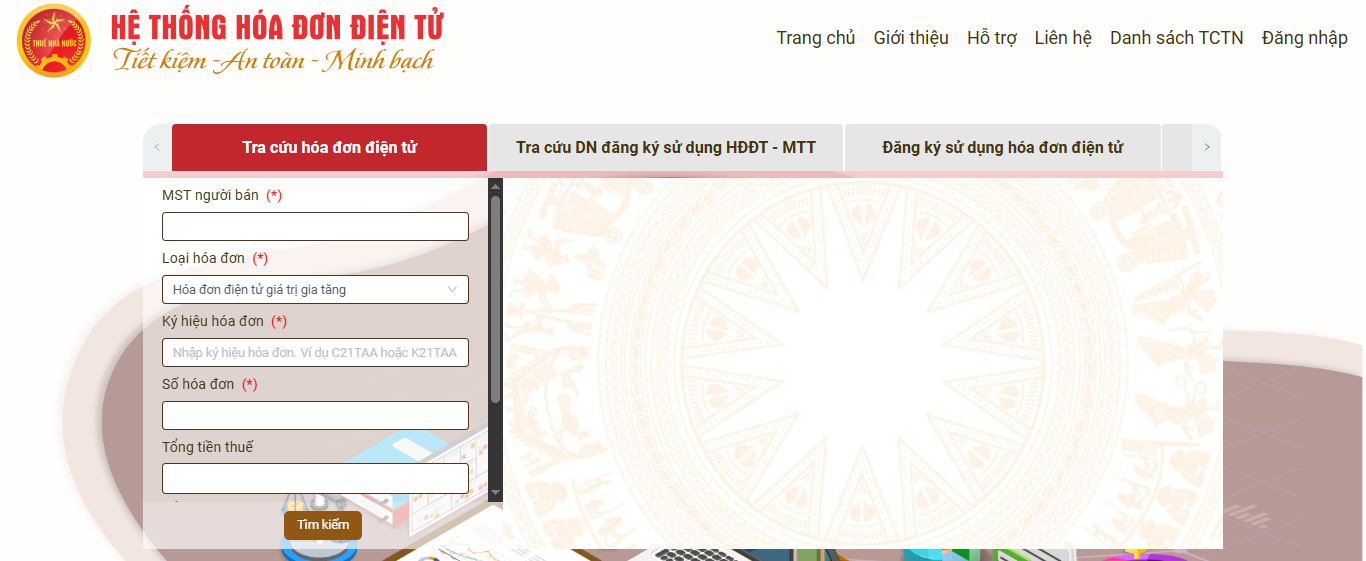Open the Giới thiệu page
Image resolution: width=1366 pixels, height=561 pixels.
(x=911, y=38)
